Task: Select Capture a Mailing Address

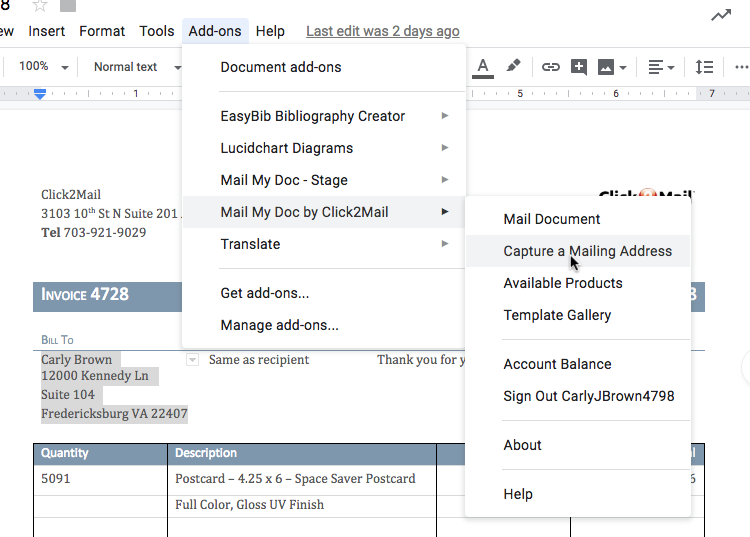Action: [578, 251]
